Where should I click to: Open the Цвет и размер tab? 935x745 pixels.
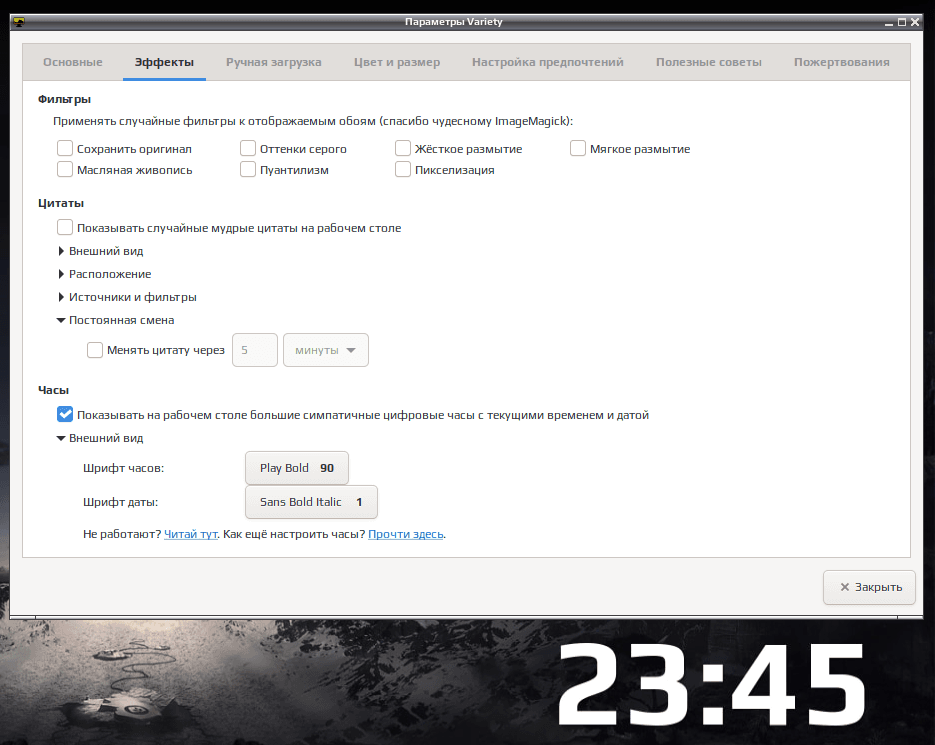[397, 62]
